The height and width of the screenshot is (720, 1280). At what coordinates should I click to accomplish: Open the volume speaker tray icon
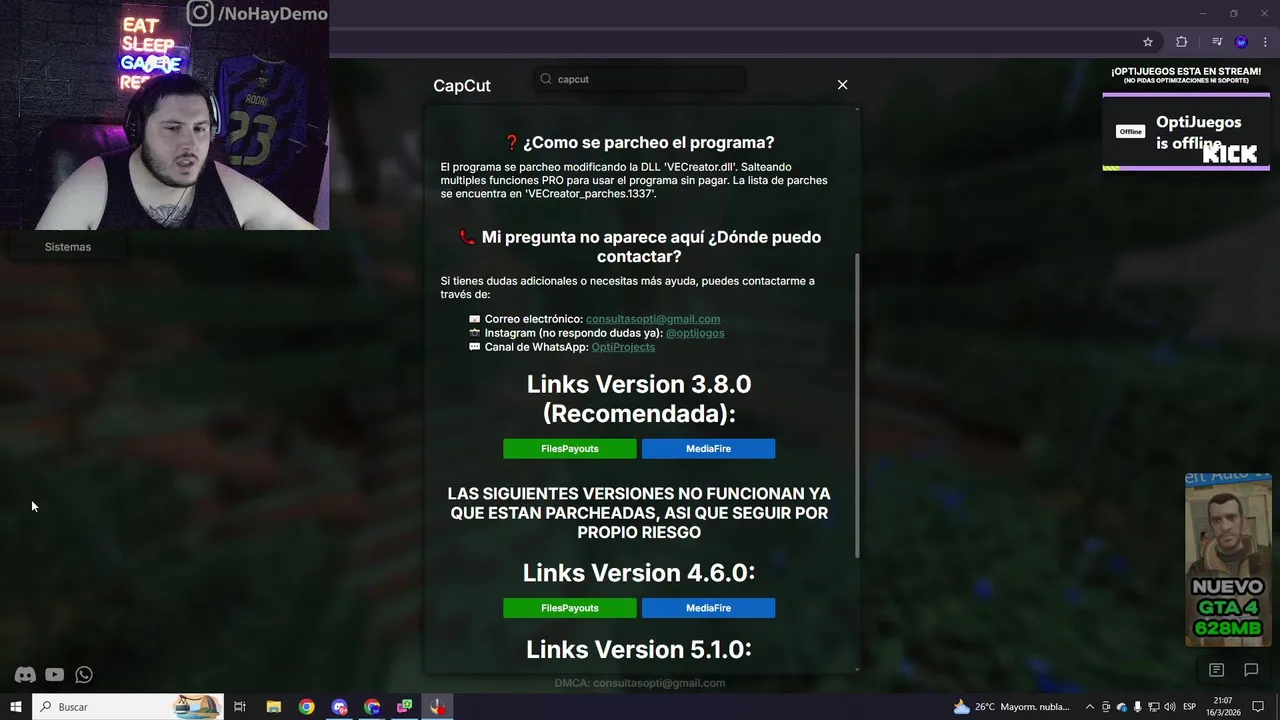[1170, 707]
